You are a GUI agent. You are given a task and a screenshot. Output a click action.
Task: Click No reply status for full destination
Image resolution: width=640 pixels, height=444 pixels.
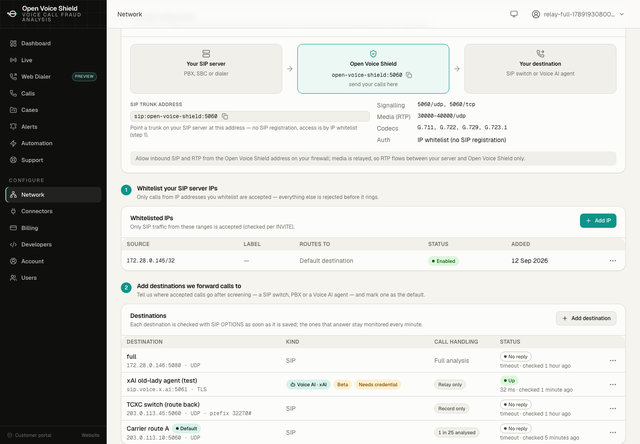[x=516, y=357]
